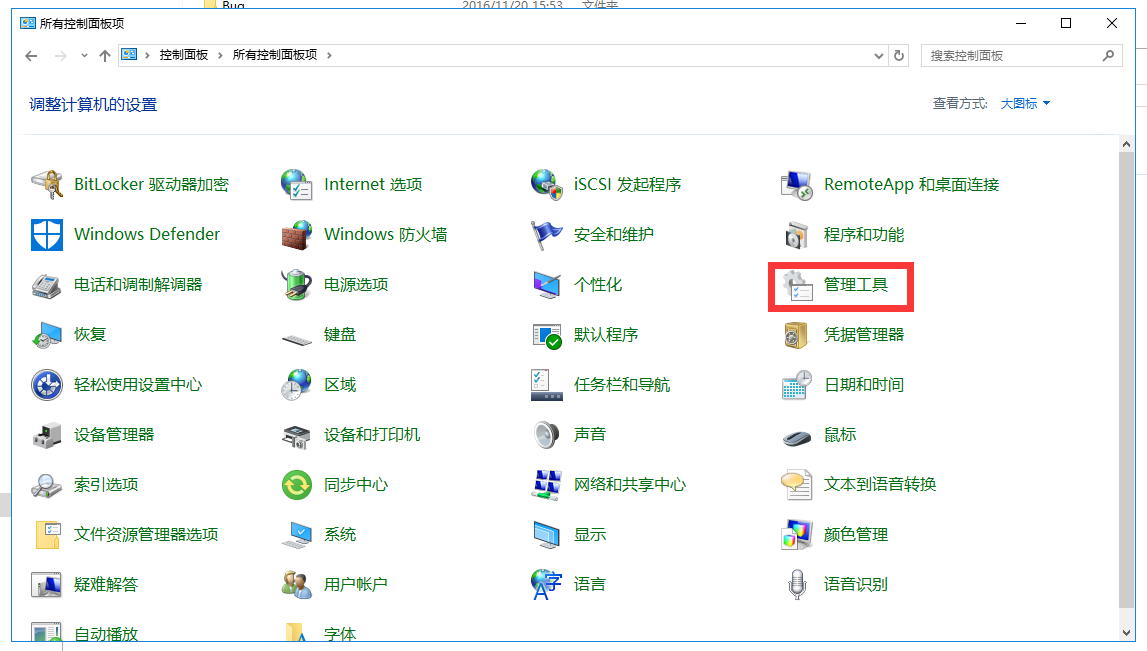This screenshot has width=1147, height=651.
Task: Open the 电源选项 battery icon
Action: 297,285
